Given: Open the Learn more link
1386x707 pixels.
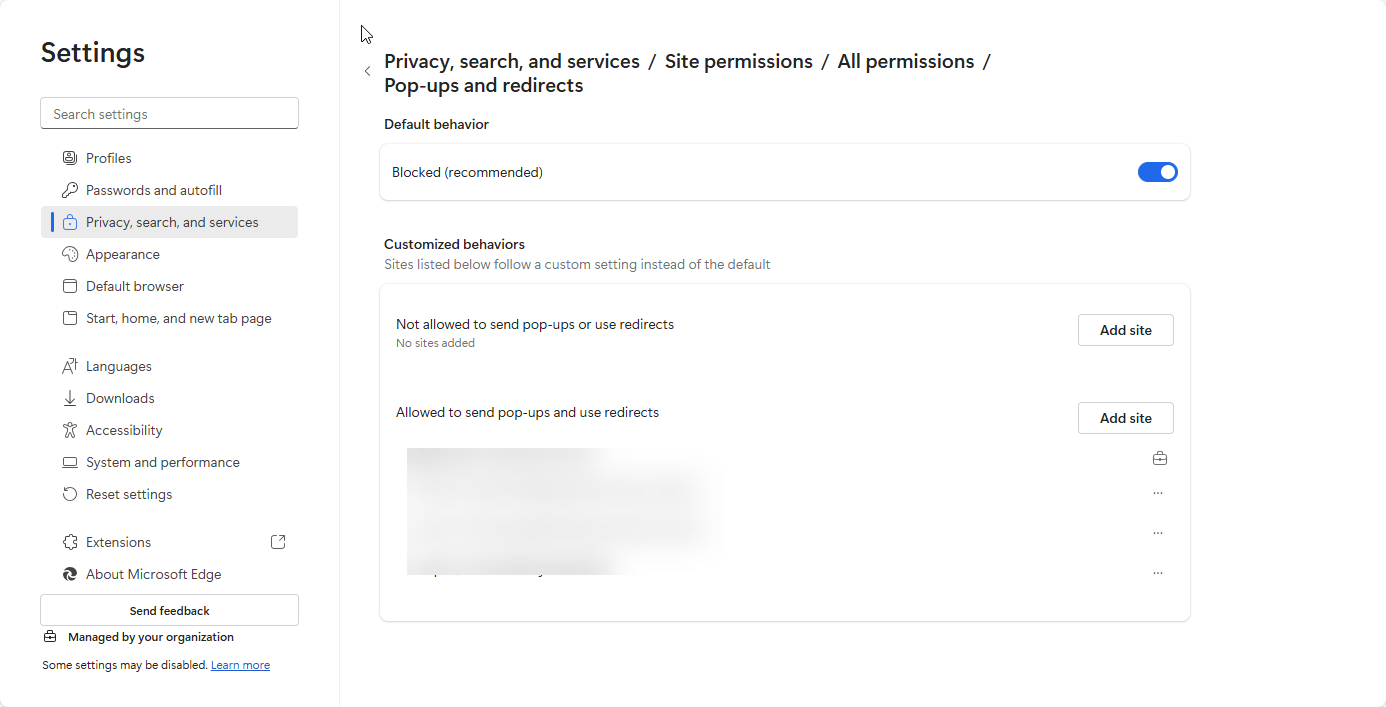Looking at the screenshot, I should 240,665.
